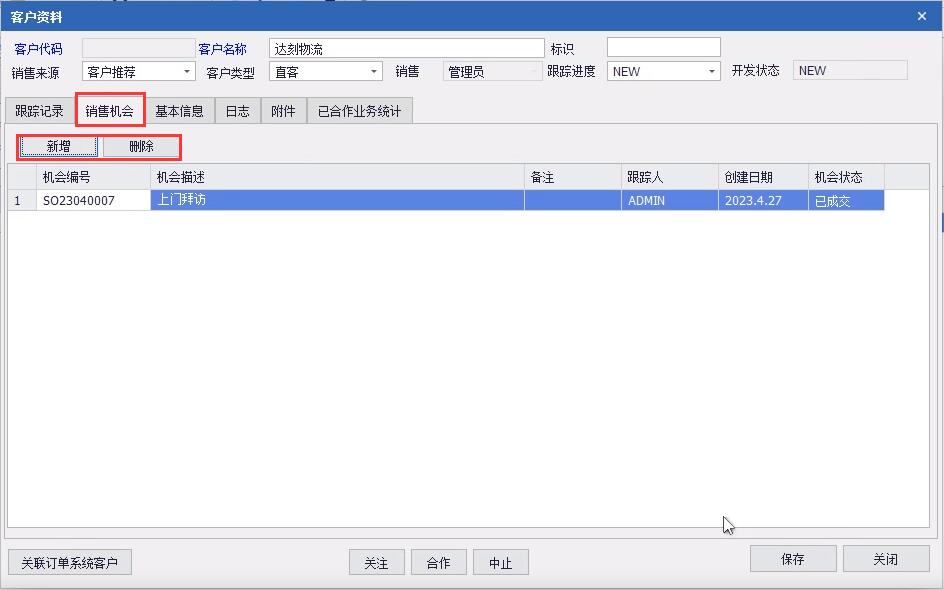Close the 客户资料 dialog window
944x590 pixels.
tap(922, 16)
